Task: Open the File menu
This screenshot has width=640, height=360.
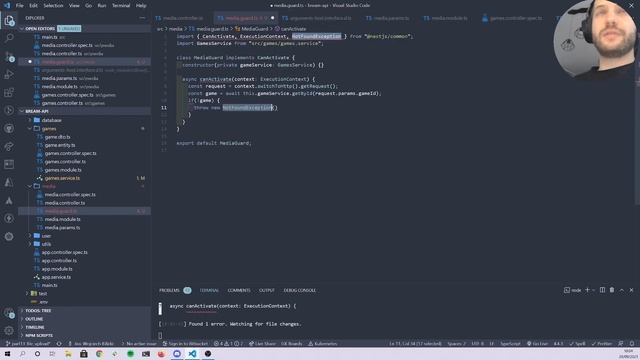Action: click(x=19, y=6)
